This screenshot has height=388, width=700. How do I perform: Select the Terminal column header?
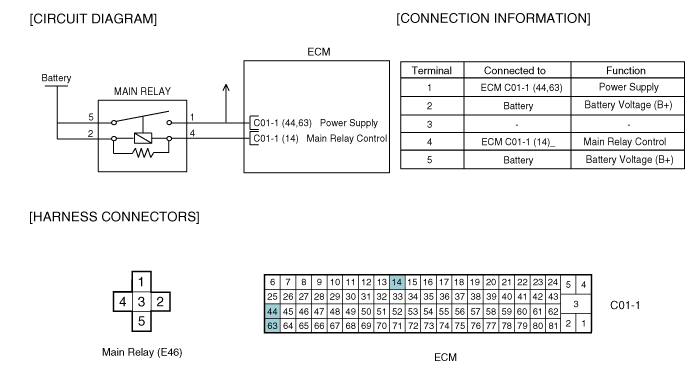coord(432,71)
